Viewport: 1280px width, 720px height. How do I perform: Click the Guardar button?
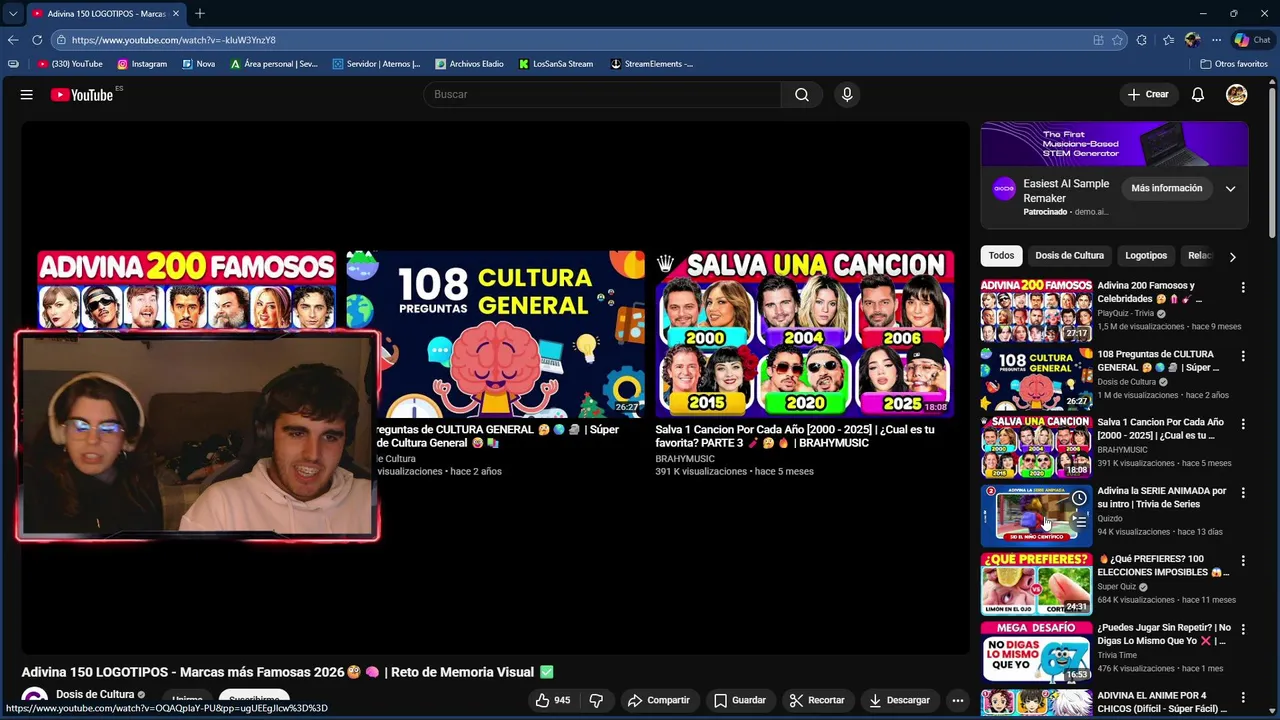(740, 700)
